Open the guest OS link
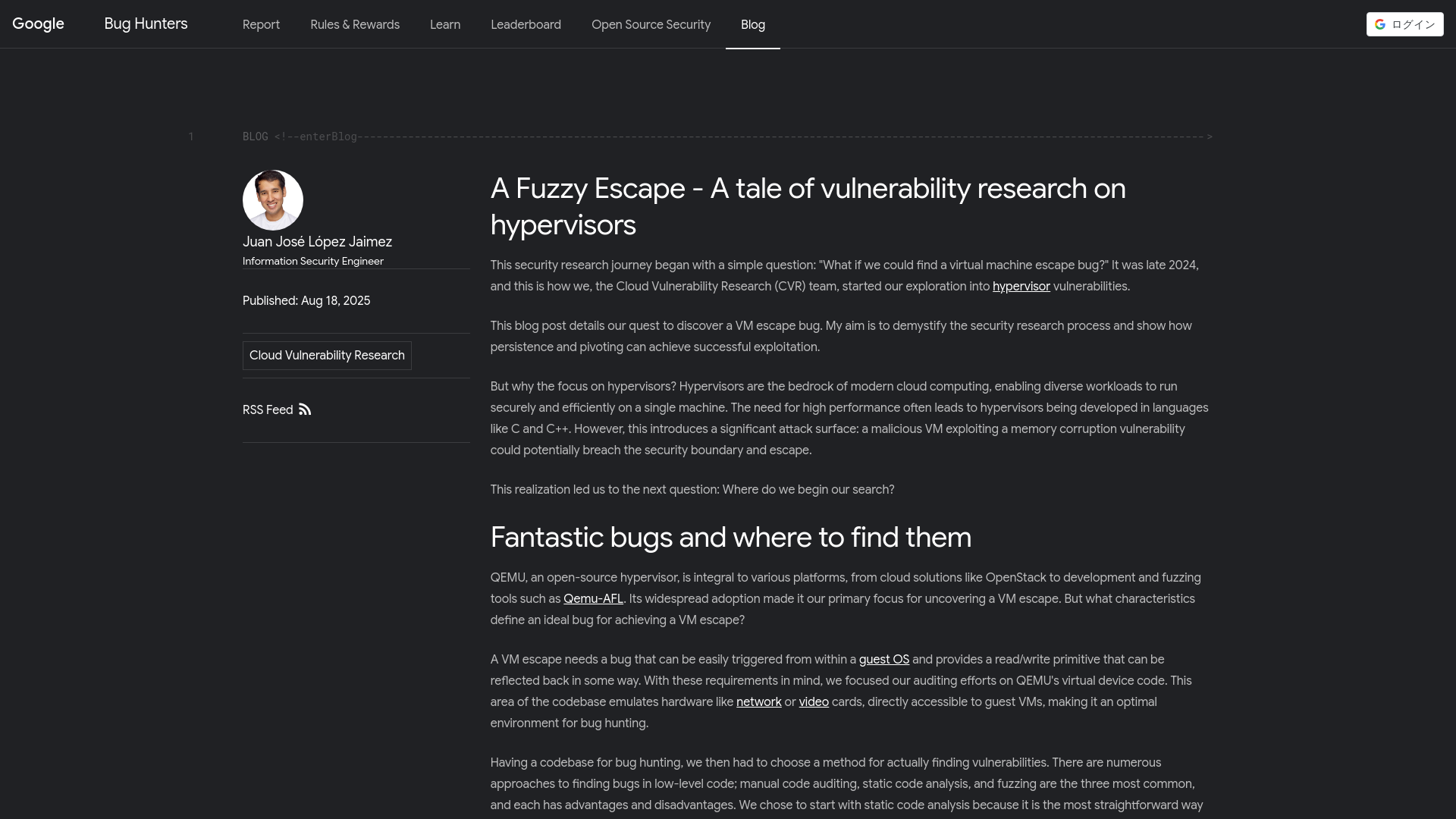This screenshot has height=819, width=1456. pos(883,660)
